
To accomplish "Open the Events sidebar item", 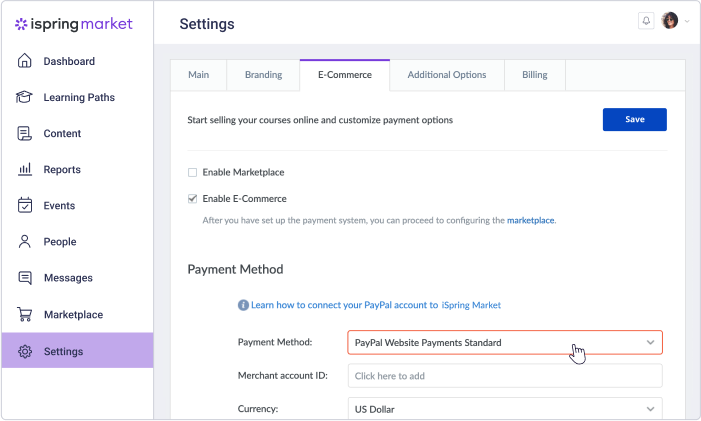I will (x=78, y=206).
